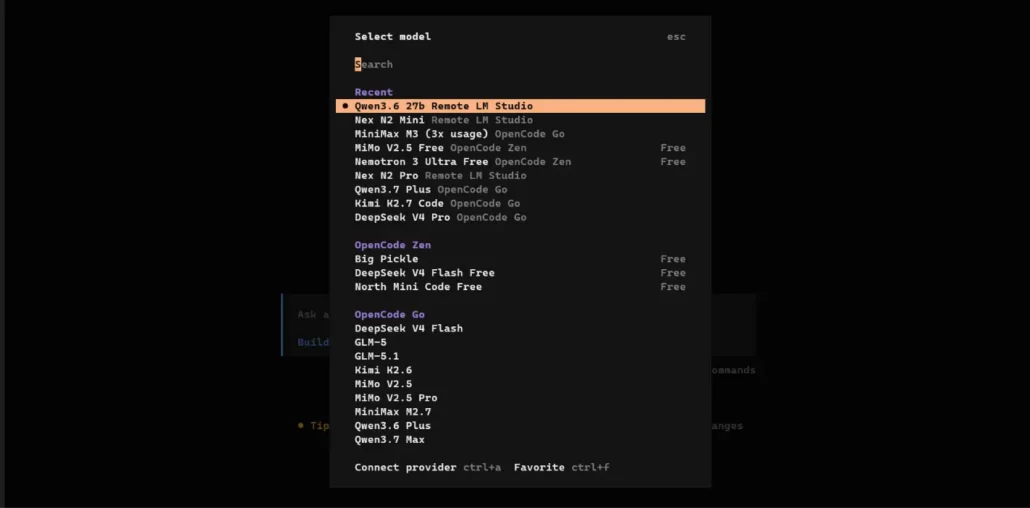This screenshot has width=1030, height=508.
Task: Choose Nemotron 3 Ultra Free
Action: [x=520, y=162]
